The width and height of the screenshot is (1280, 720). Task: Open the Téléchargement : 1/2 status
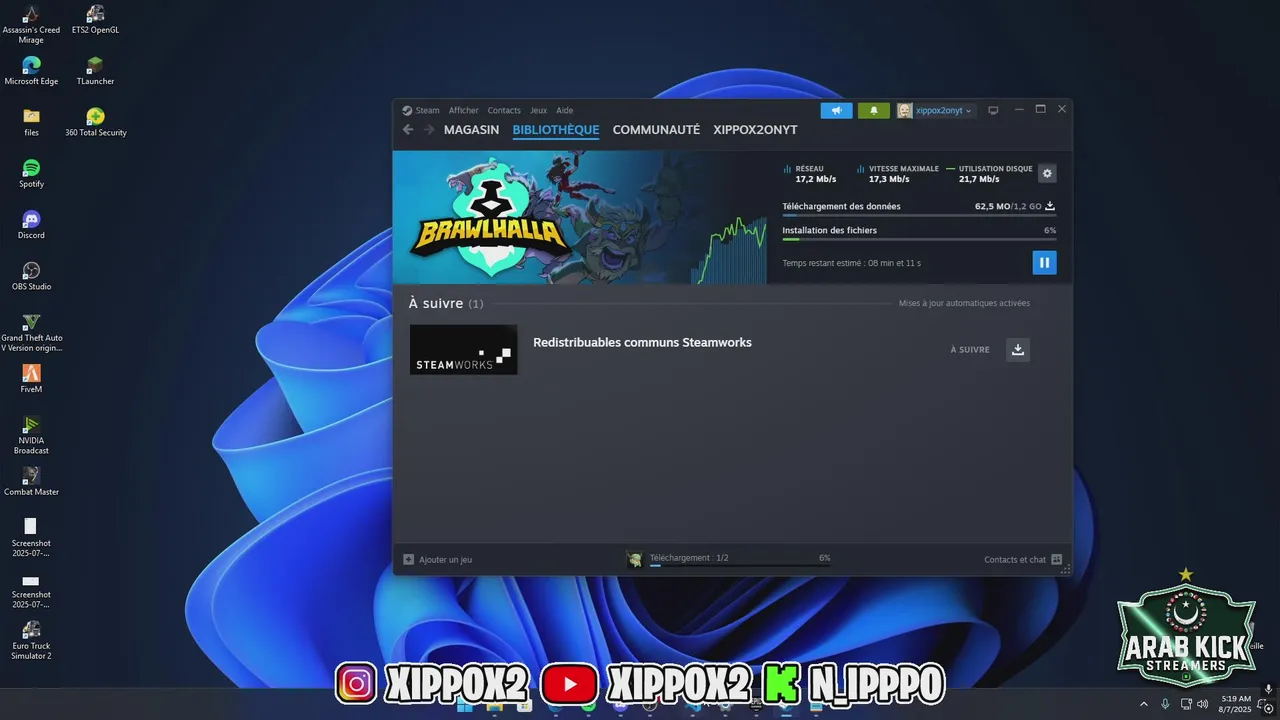(689, 558)
